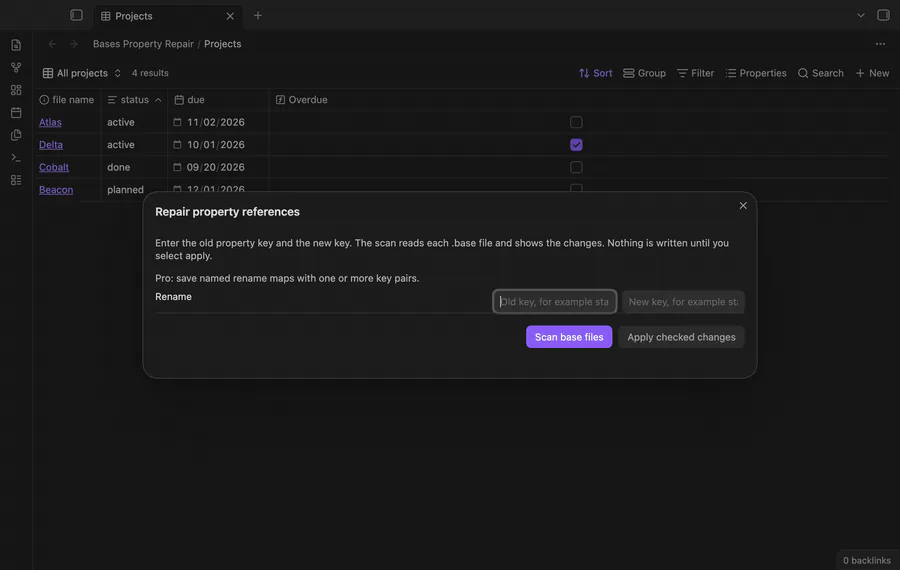Open the Delta note link

pyautogui.click(x=51, y=145)
